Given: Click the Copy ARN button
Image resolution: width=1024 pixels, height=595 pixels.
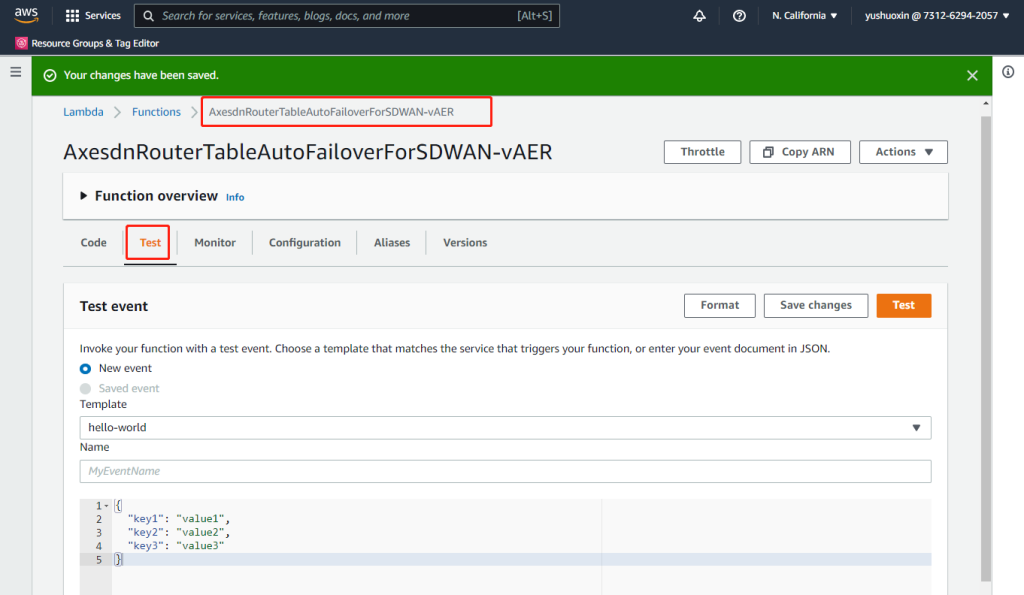Looking at the screenshot, I should [799, 152].
